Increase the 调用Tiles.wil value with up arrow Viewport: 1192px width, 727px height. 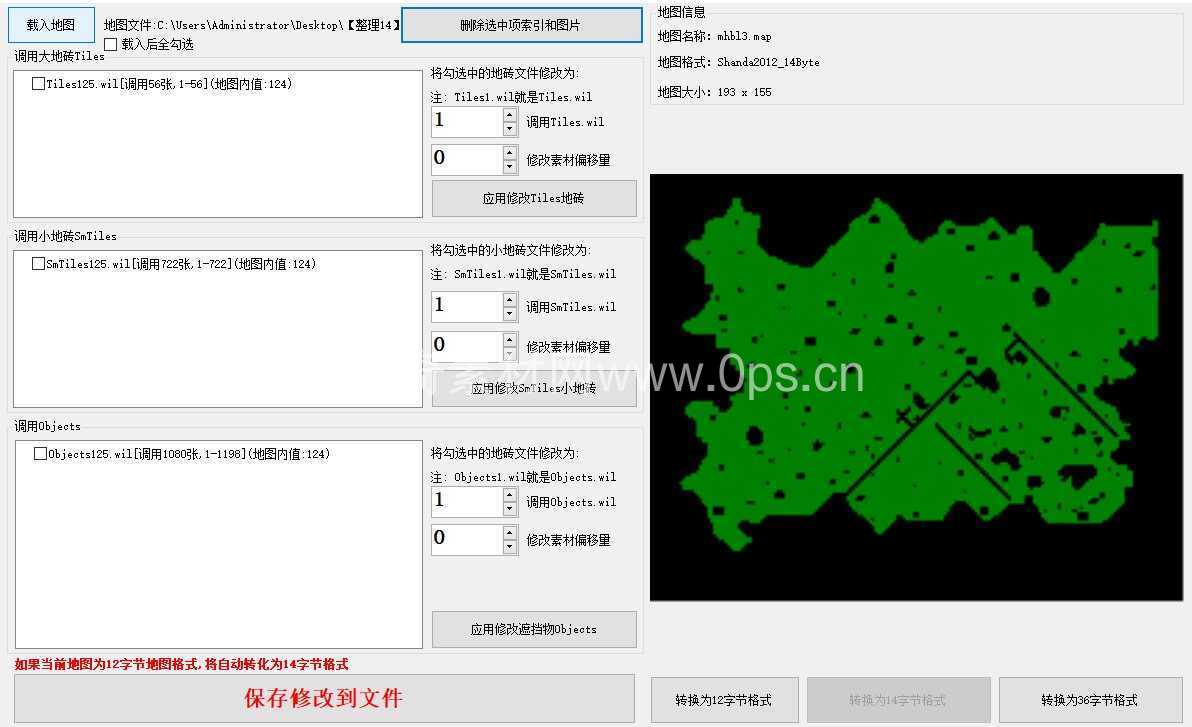(x=510, y=115)
